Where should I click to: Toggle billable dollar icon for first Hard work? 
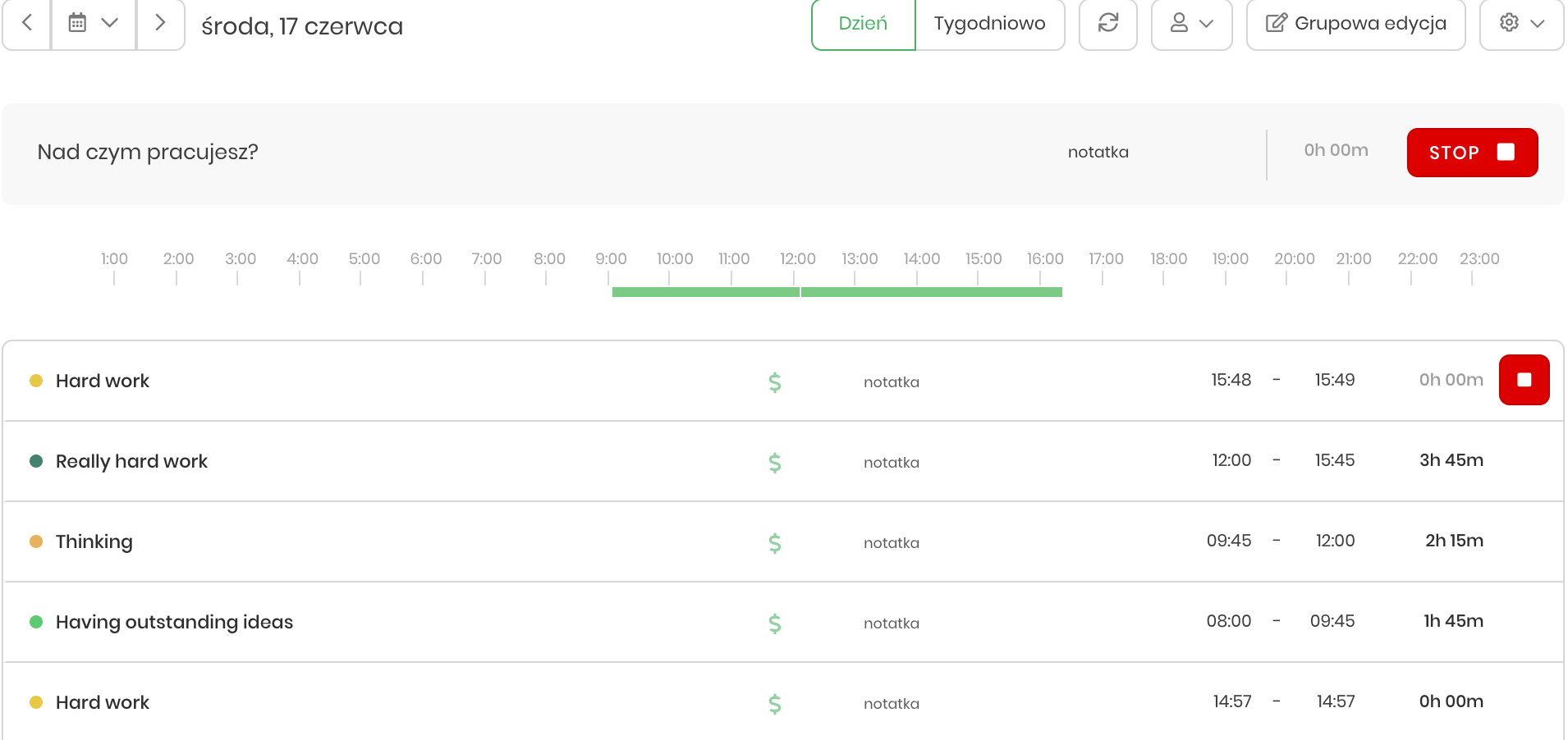(775, 382)
